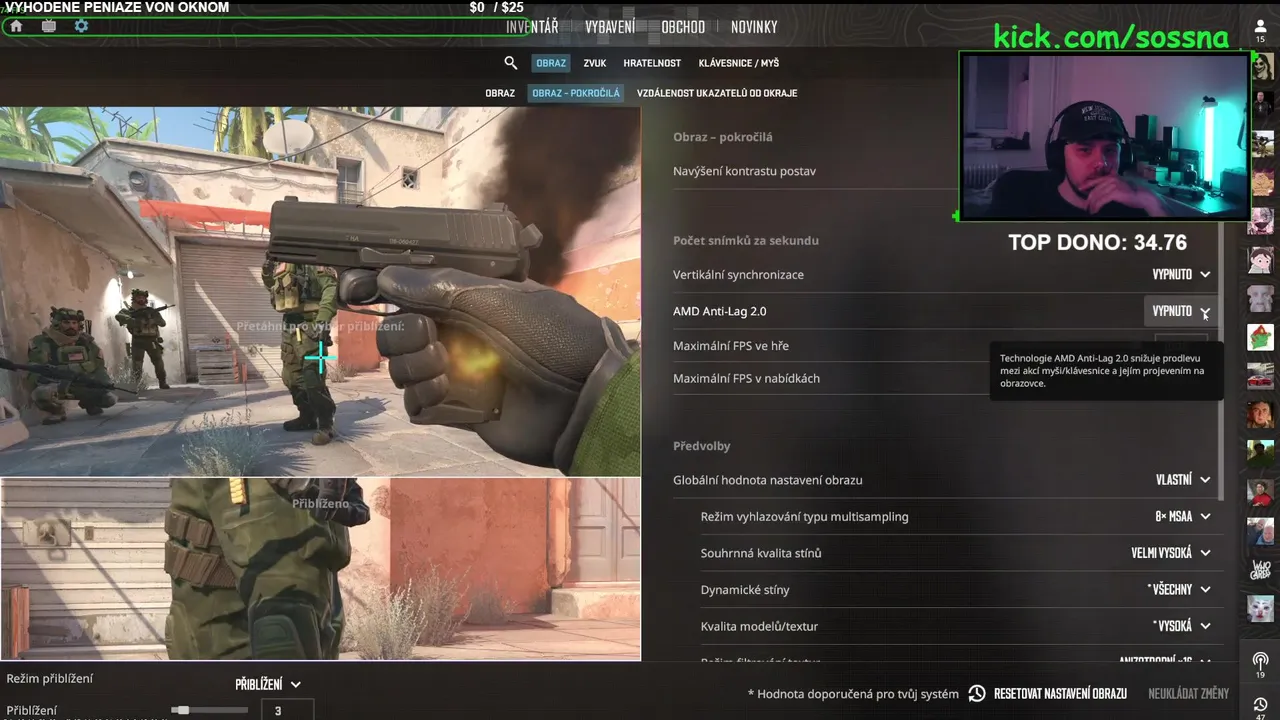Open the OBCHOD tab
1280x720 pixels.
pos(683,27)
